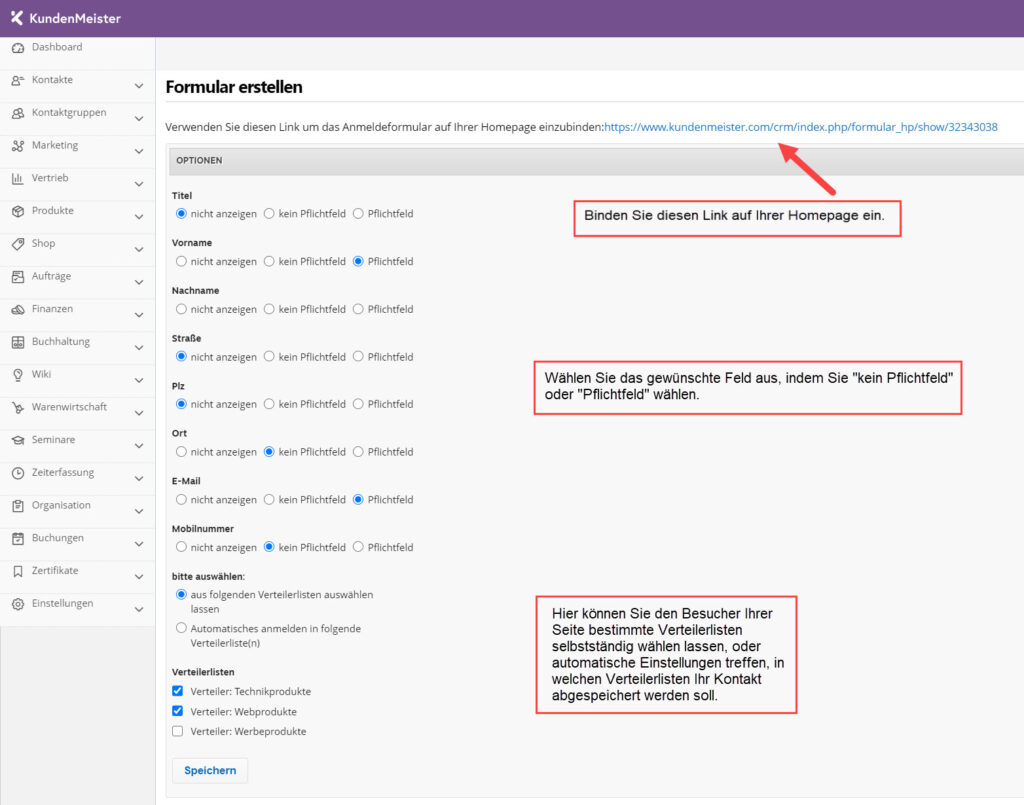Expand the Kontaktgruppen menu chevron
This screenshot has height=805, width=1024.
[x=139, y=118]
